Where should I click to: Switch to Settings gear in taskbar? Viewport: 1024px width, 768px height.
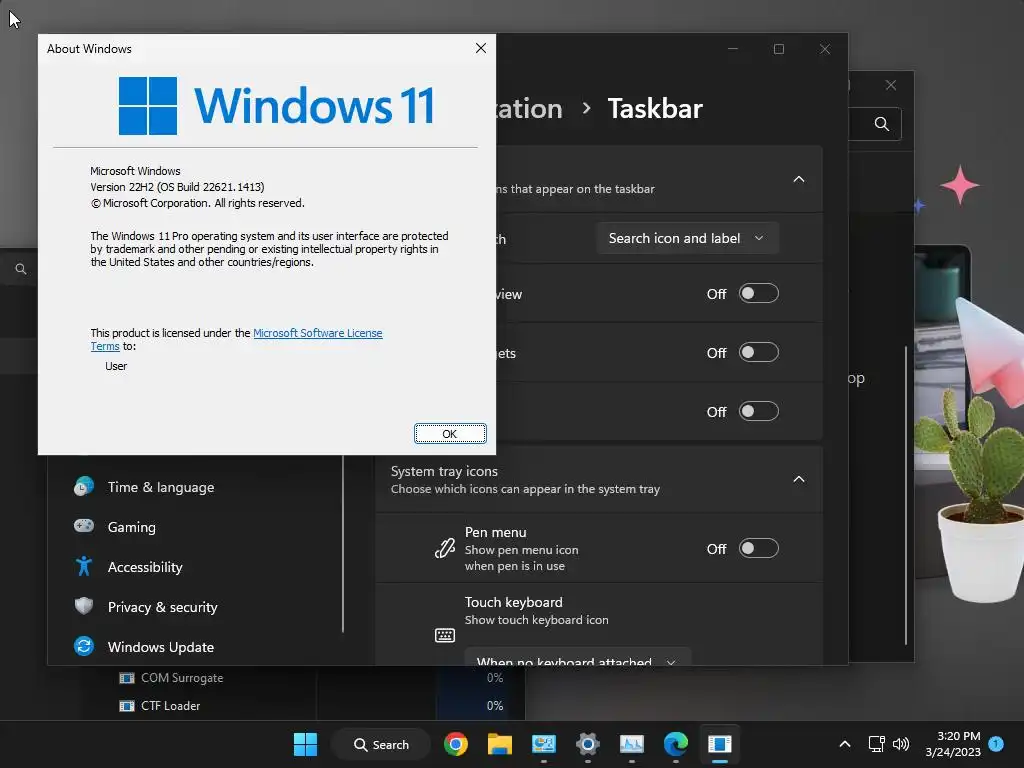click(x=588, y=744)
